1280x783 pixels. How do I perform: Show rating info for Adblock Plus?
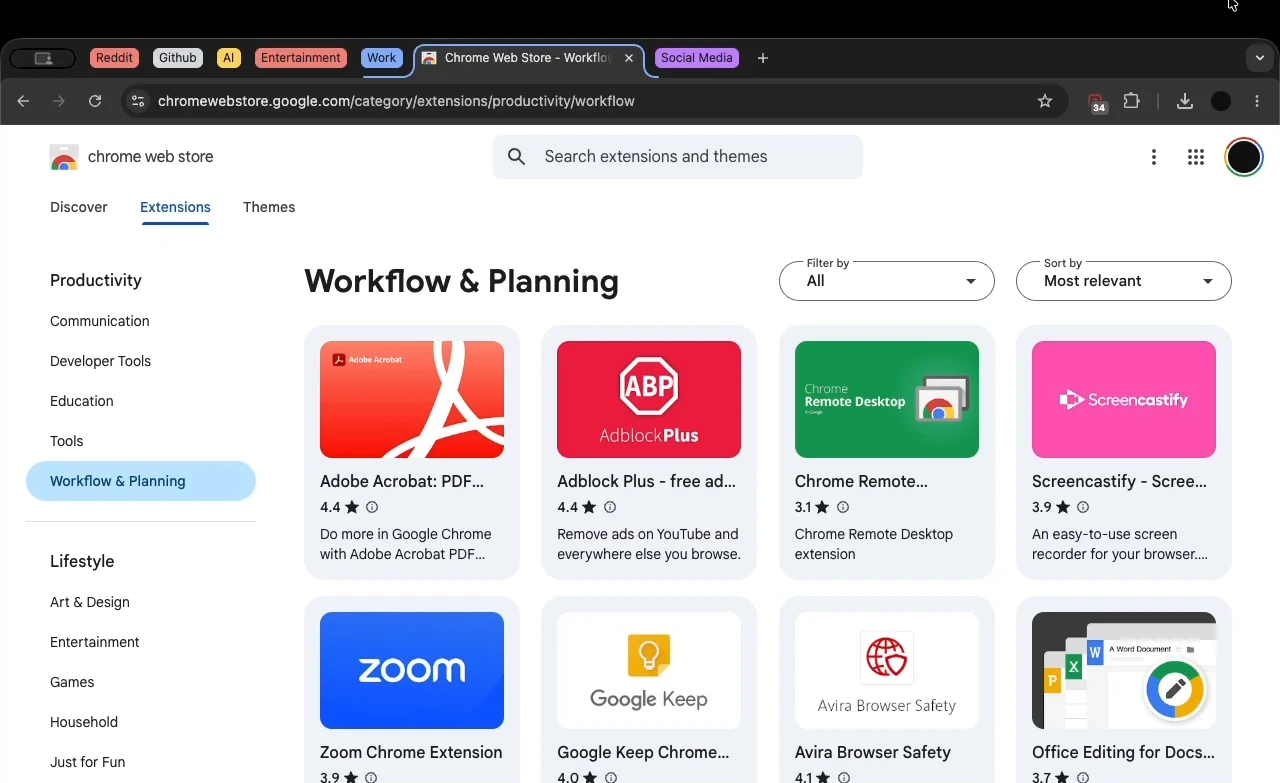coord(610,507)
